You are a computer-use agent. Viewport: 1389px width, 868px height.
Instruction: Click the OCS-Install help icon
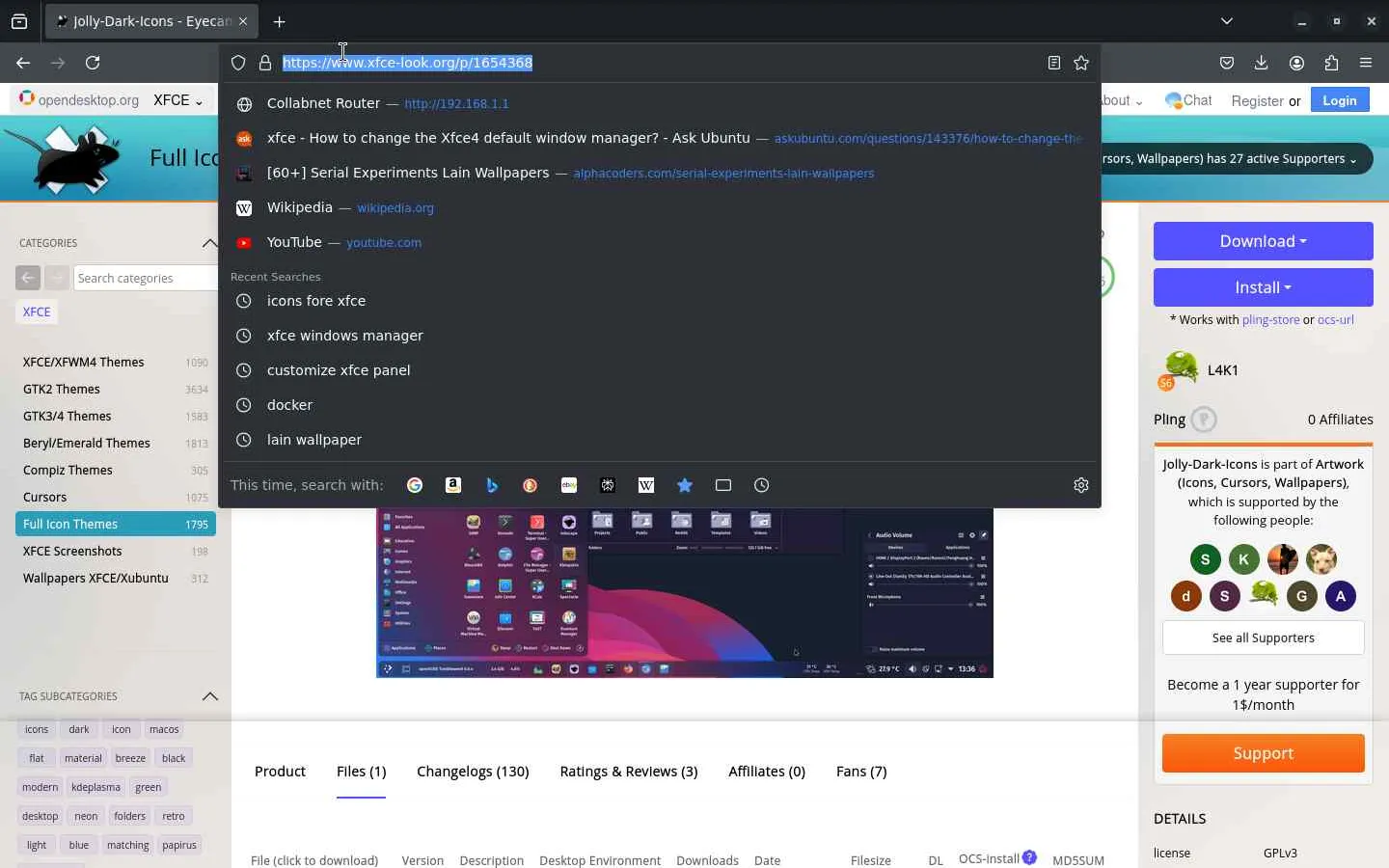click(1029, 857)
